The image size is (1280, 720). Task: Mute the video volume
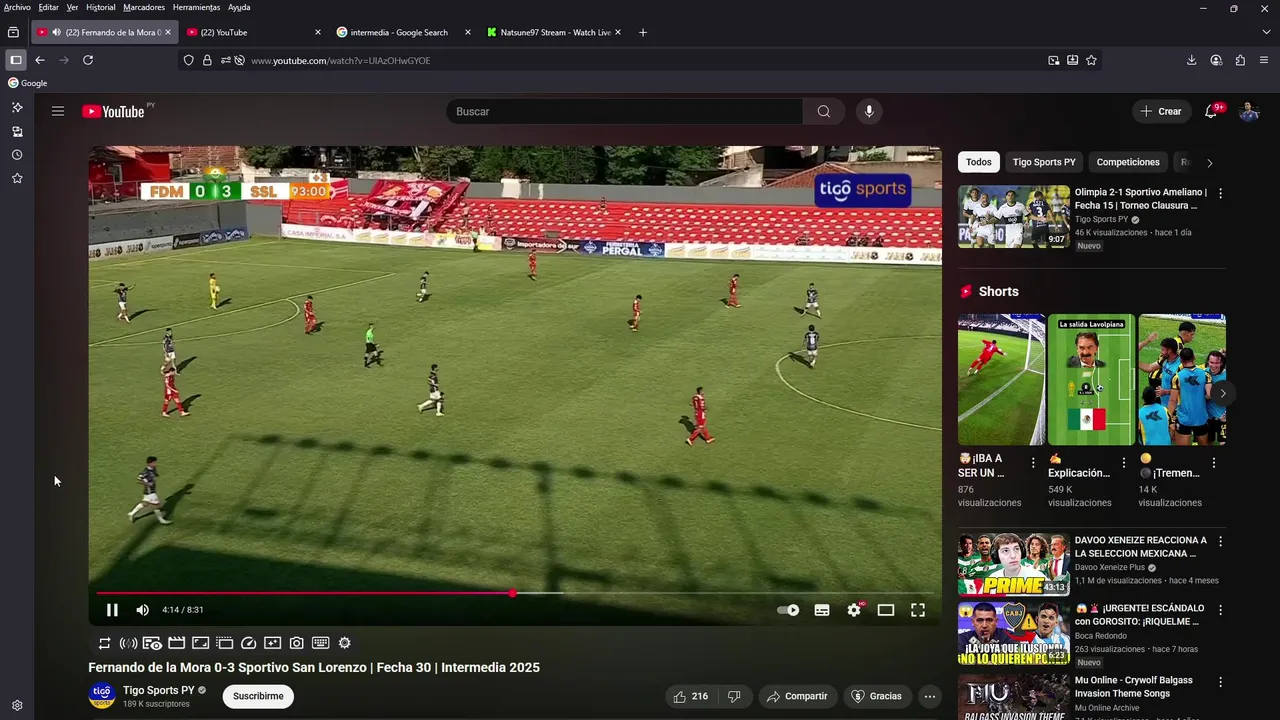tap(142, 610)
